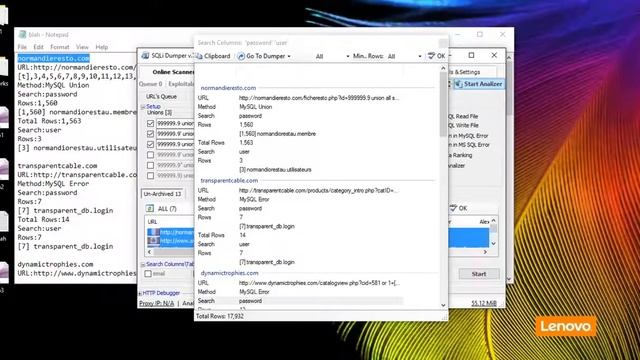
Task: Open the Go To Dumper dropdown menu
Action: point(289,56)
